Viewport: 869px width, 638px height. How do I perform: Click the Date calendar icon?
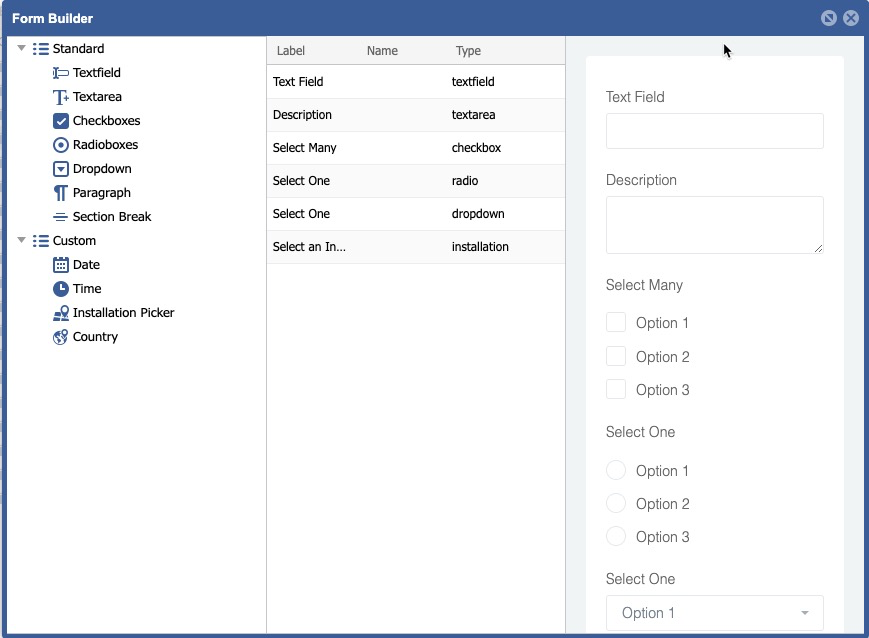point(61,265)
